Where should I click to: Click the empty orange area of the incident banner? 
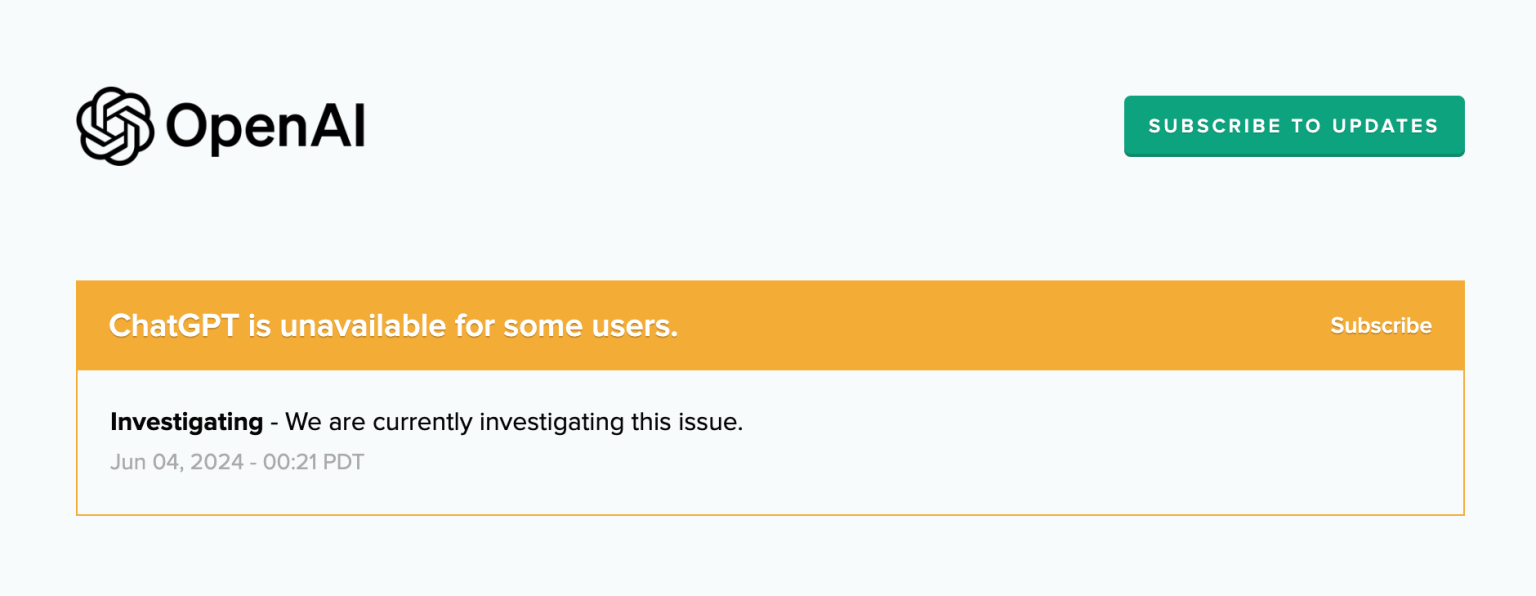1000,326
